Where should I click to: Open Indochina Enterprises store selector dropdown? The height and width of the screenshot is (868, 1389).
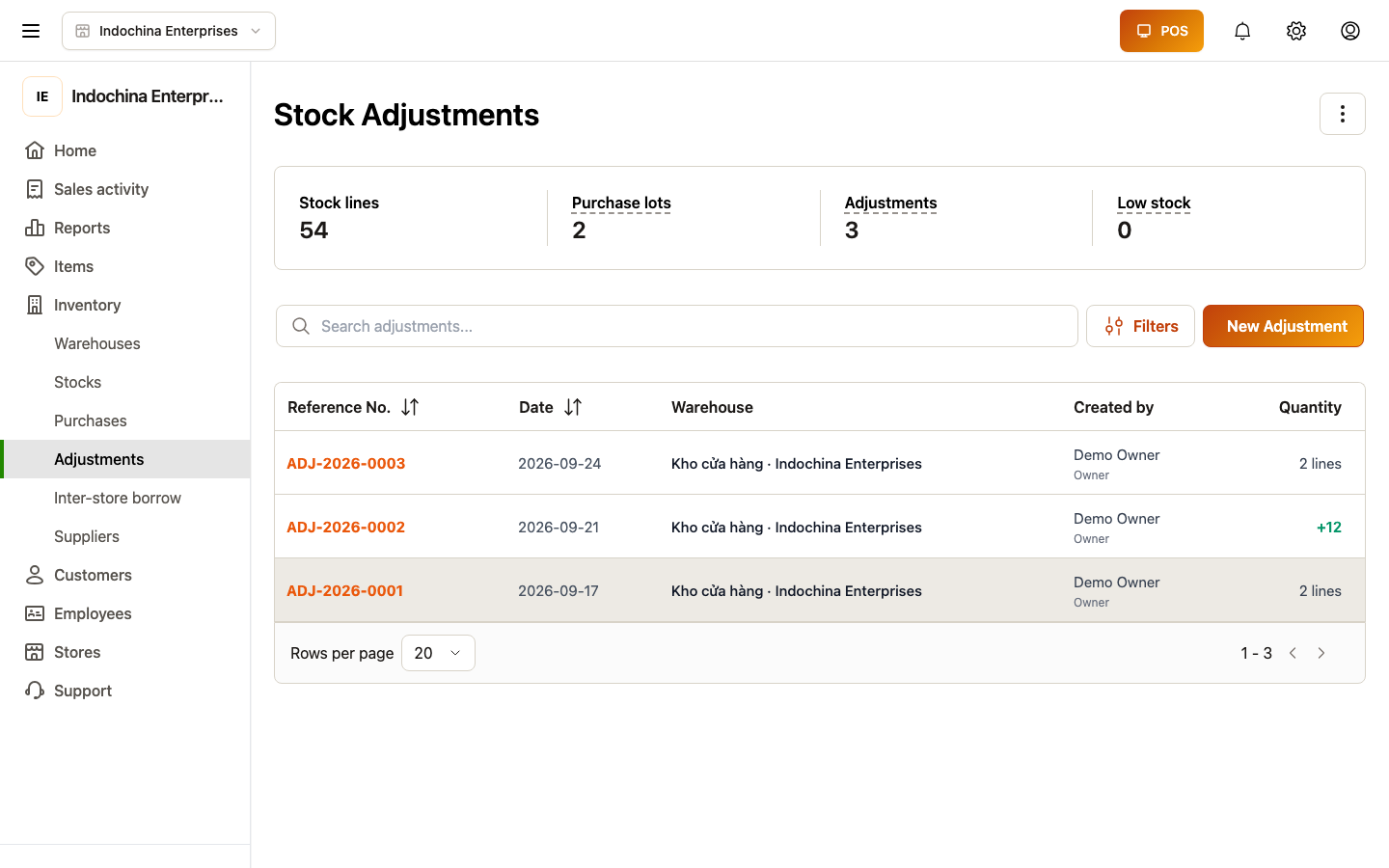(x=169, y=31)
